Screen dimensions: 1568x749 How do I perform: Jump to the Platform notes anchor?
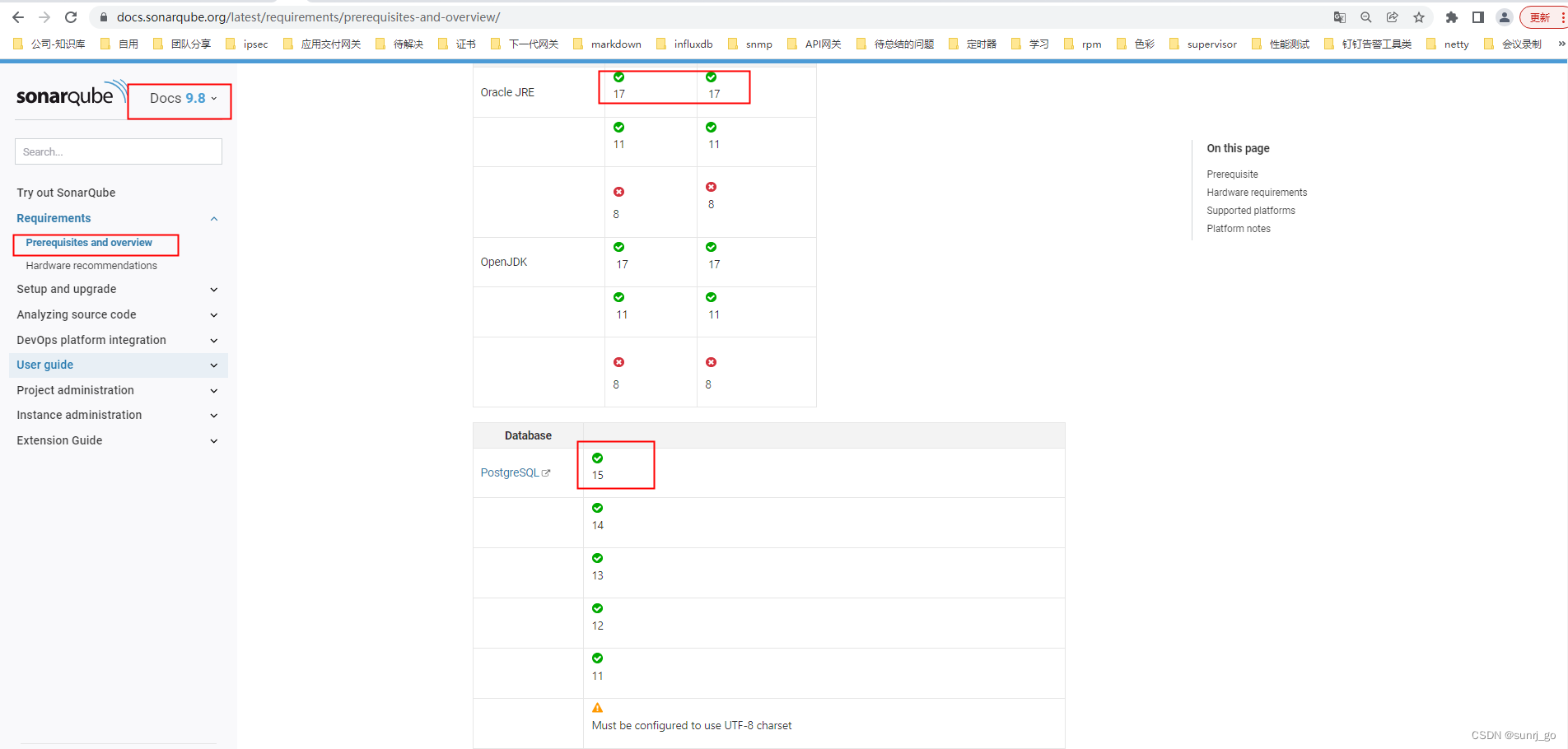(1239, 229)
